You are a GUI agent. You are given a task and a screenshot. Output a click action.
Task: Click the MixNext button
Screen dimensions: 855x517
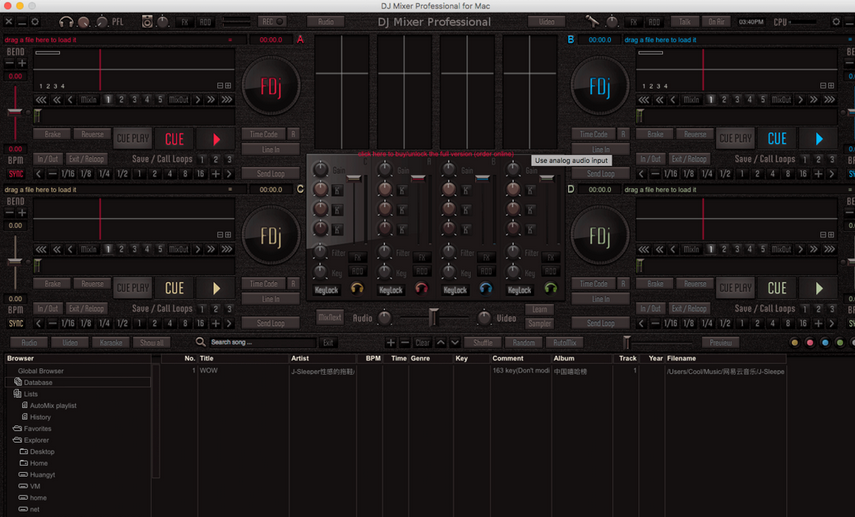[x=329, y=317]
